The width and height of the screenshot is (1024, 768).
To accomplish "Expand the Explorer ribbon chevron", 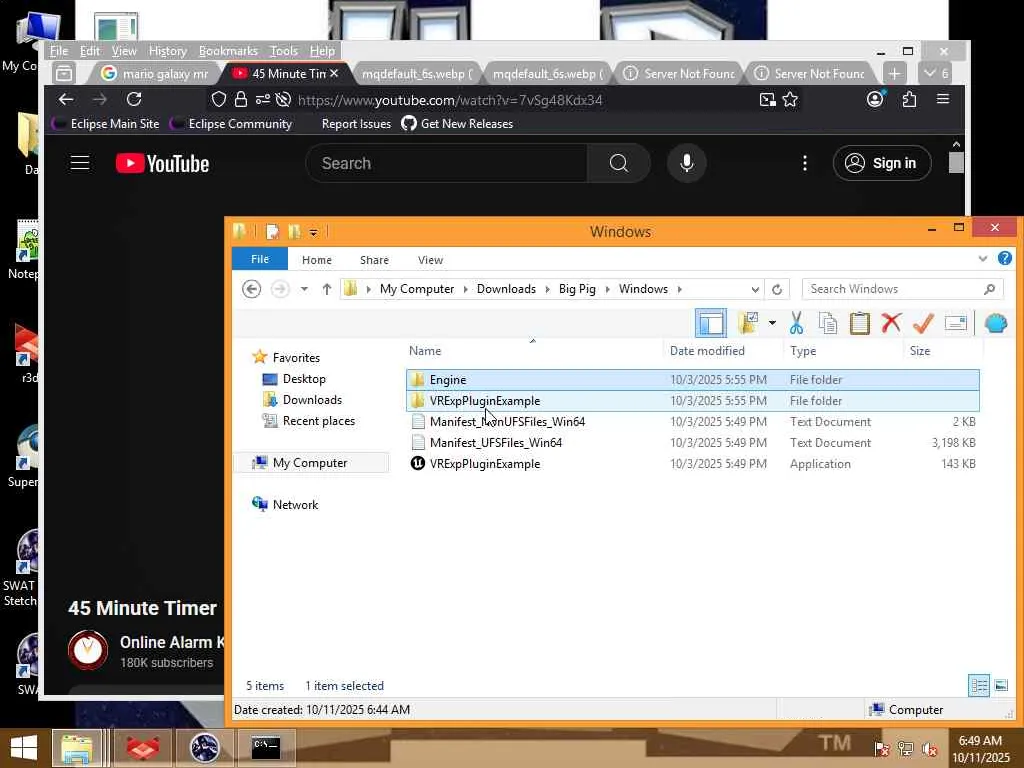I will [982, 259].
